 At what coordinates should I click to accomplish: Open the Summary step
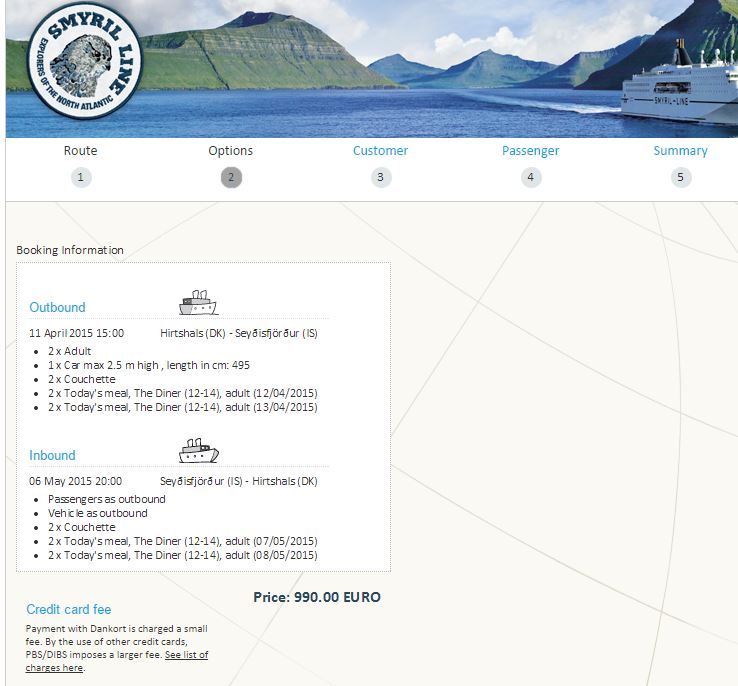pos(681,151)
